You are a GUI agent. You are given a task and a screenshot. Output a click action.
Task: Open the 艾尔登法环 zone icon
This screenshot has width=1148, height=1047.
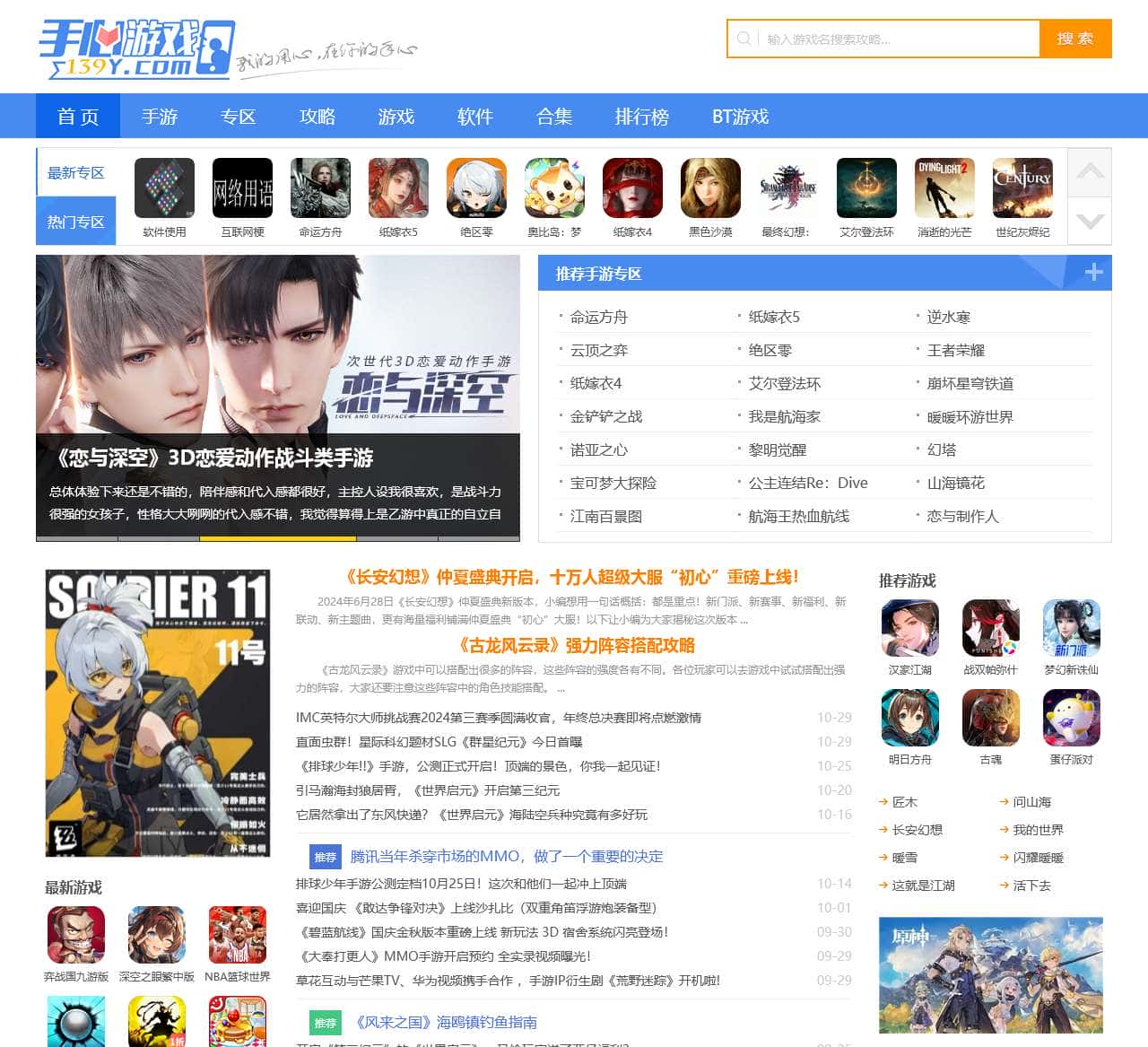pos(866,188)
